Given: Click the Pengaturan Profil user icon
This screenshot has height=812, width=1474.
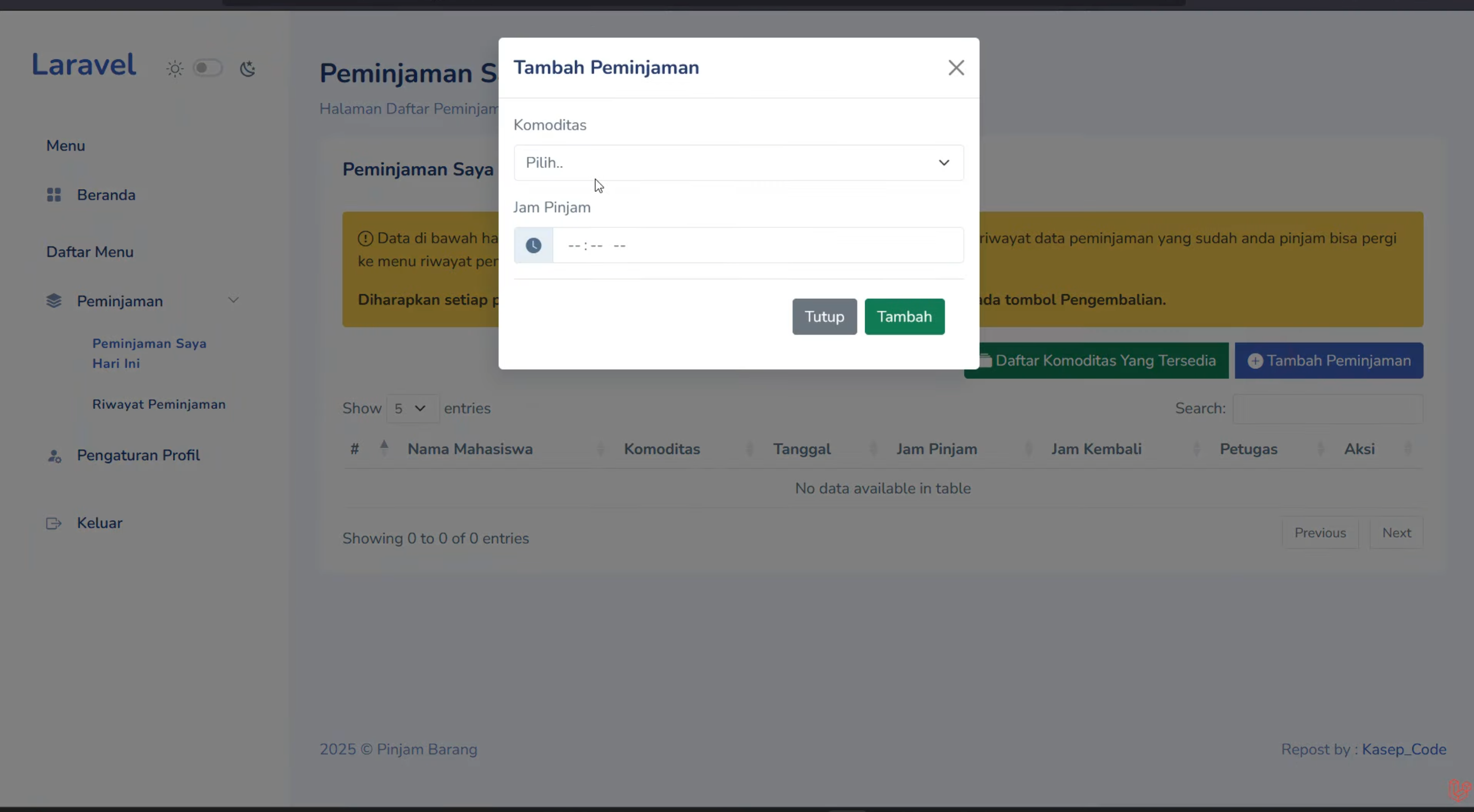Looking at the screenshot, I should pyautogui.click(x=54, y=456).
